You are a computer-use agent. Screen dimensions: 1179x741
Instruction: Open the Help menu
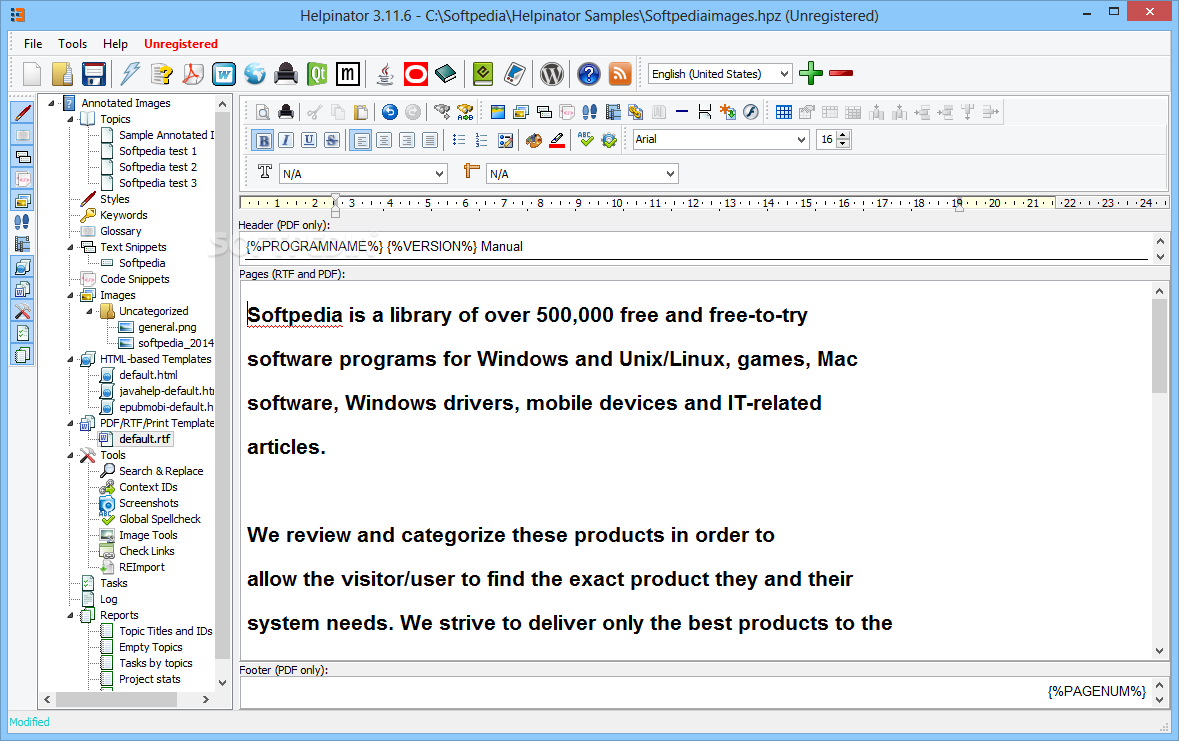tap(115, 44)
